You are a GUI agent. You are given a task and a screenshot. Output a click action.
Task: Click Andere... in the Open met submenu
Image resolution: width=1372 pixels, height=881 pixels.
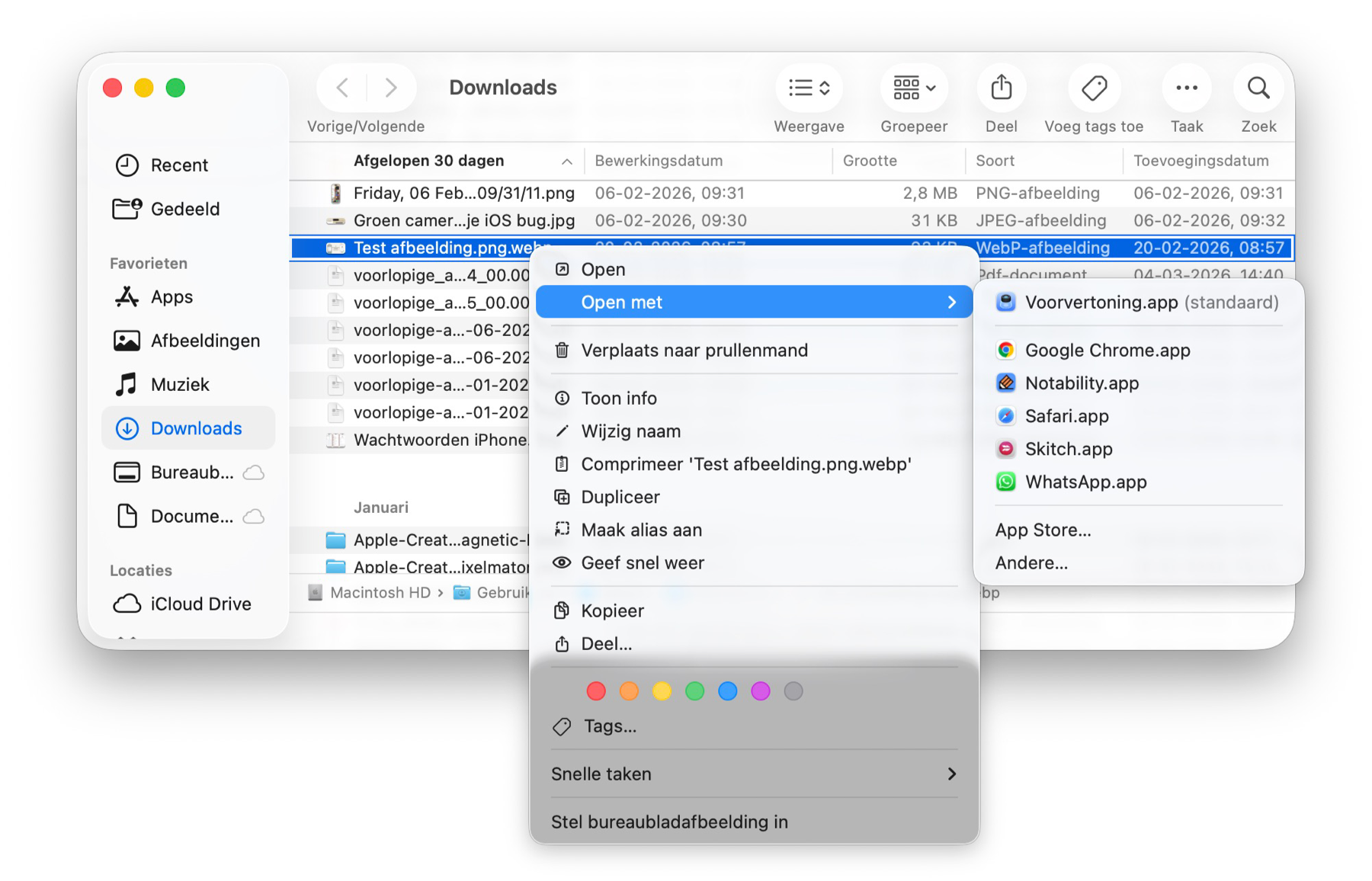pos(1031,562)
